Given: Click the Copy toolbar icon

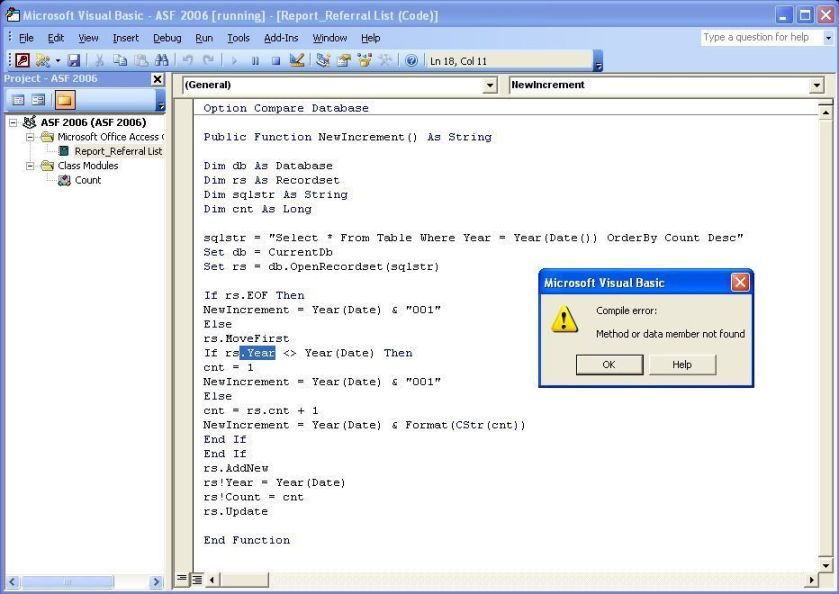Looking at the screenshot, I should (x=120, y=60).
